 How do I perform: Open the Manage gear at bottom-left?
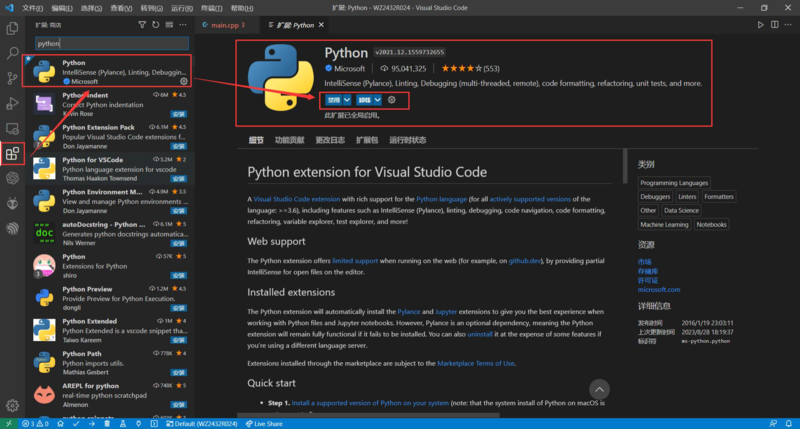coord(12,405)
